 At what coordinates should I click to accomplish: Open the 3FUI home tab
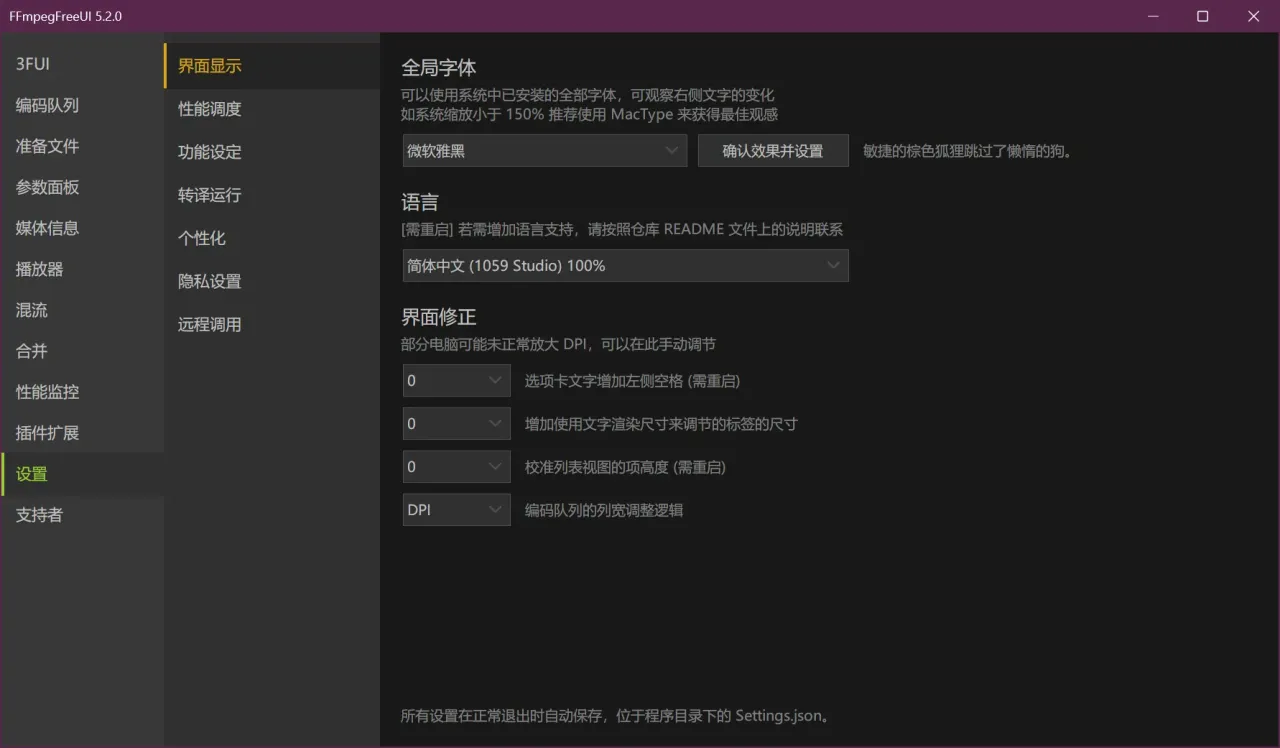point(82,64)
